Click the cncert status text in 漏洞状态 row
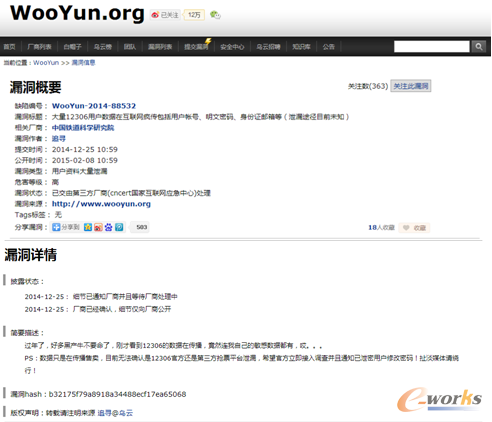492x422 pixels. point(131,193)
